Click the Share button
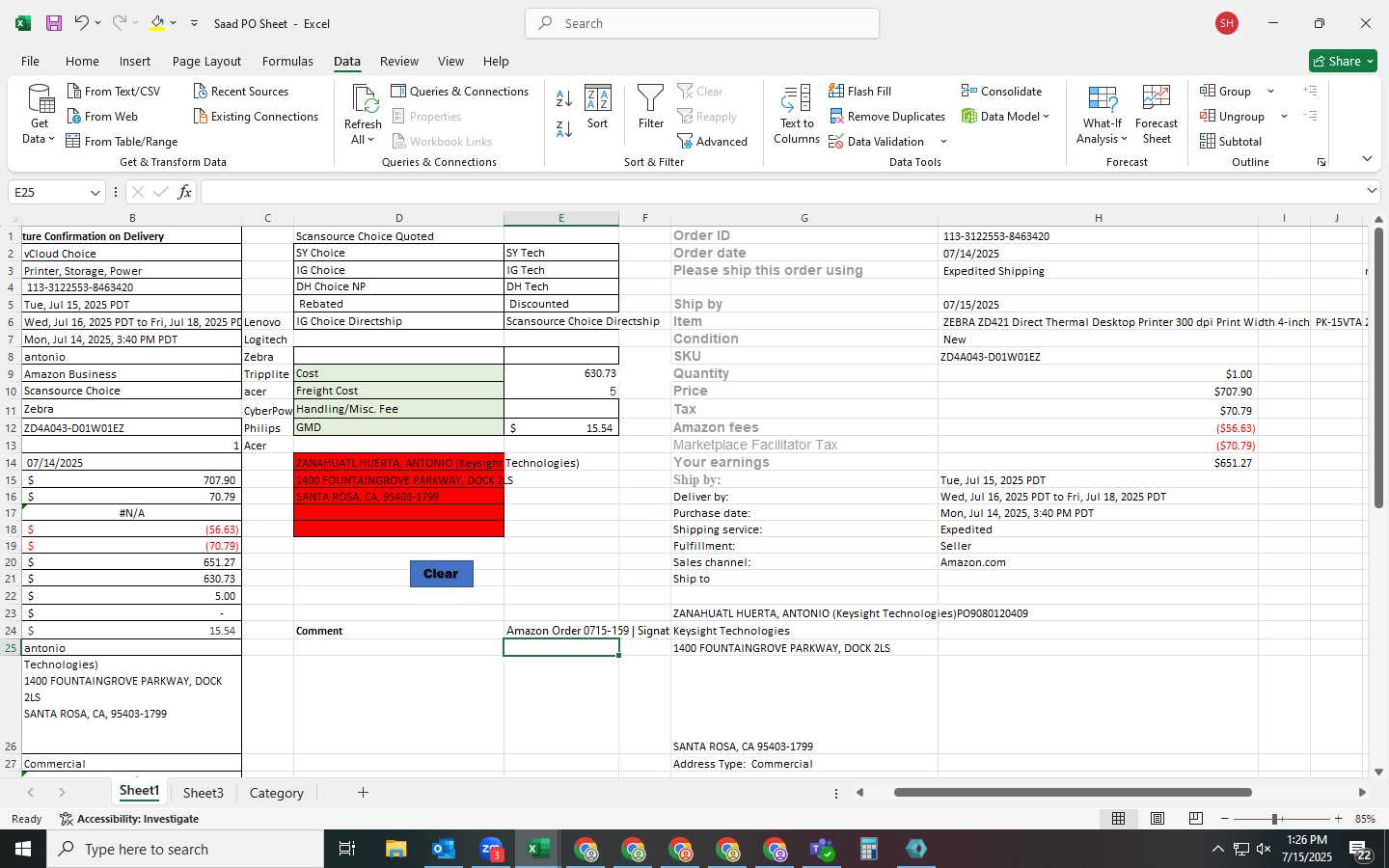The height and width of the screenshot is (868, 1389). tap(1343, 61)
